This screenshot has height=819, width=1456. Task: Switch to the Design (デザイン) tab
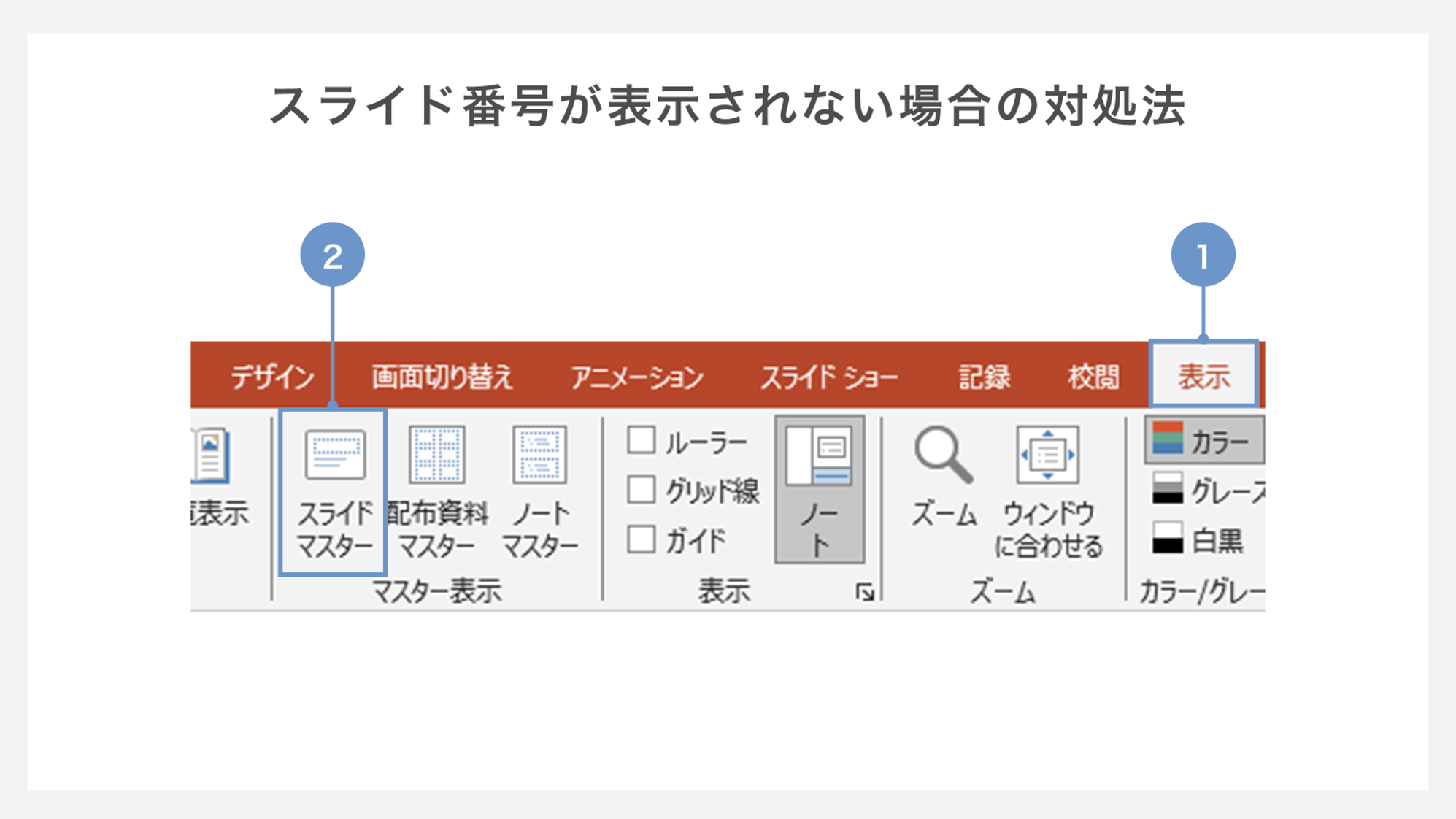click(x=272, y=377)
